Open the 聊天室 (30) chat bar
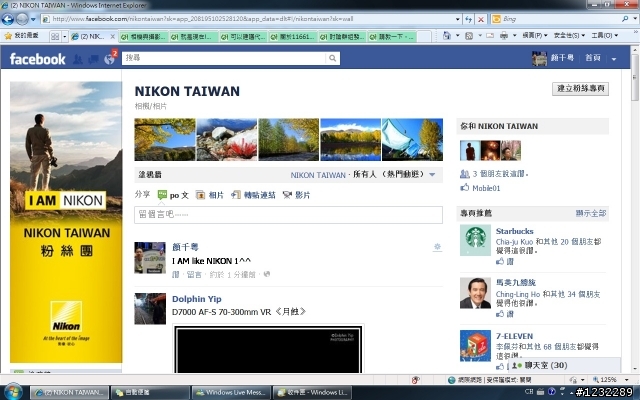This screenshot has width=640, height=400. pos(564,365)
